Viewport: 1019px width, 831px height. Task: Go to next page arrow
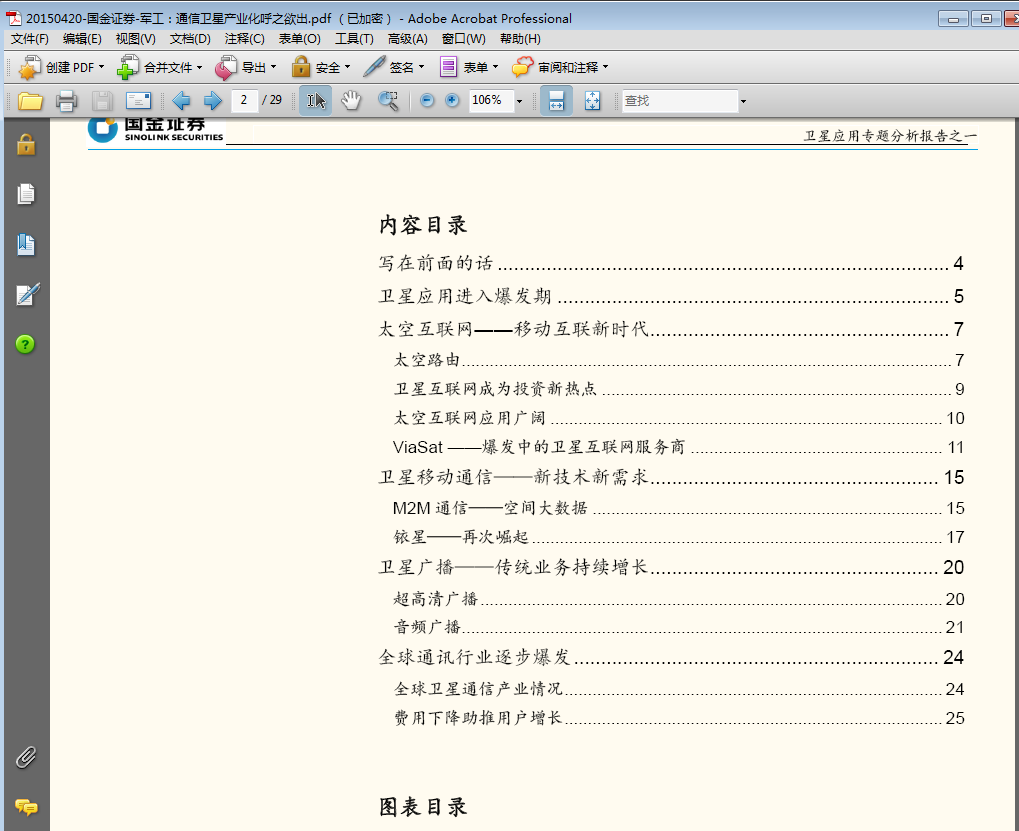(213, 101)
